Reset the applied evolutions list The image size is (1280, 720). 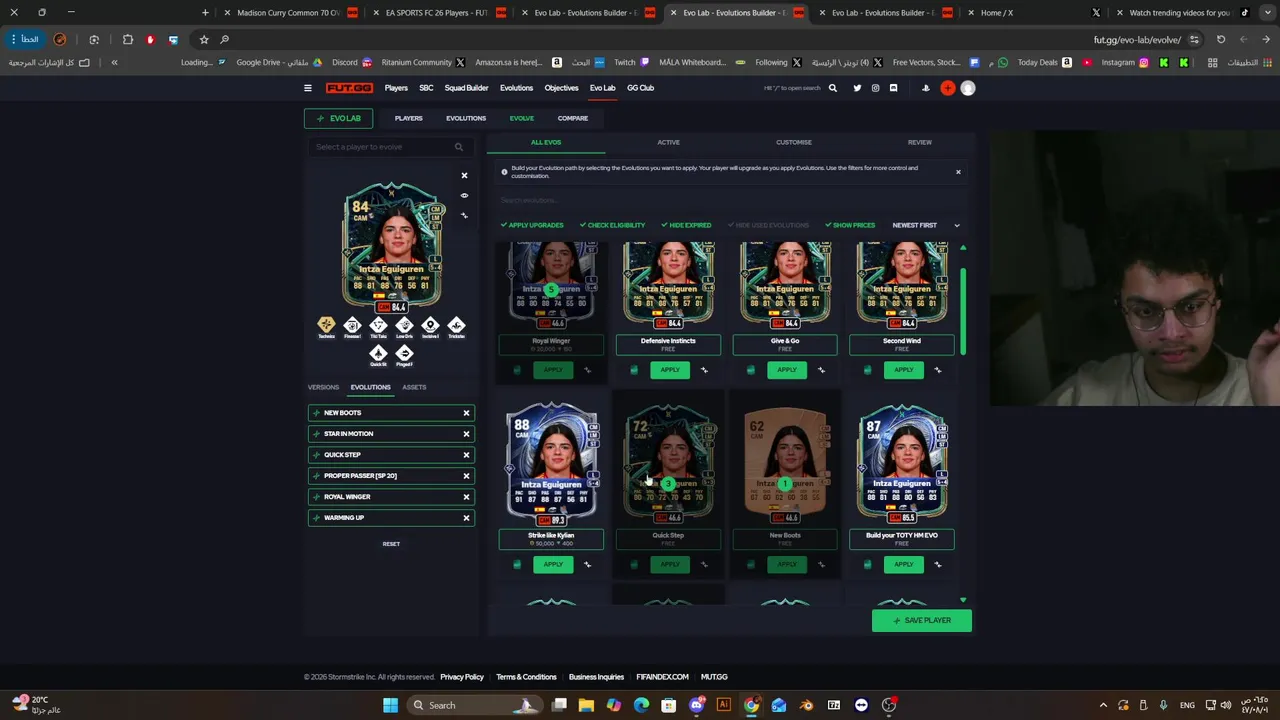point(391,544)
